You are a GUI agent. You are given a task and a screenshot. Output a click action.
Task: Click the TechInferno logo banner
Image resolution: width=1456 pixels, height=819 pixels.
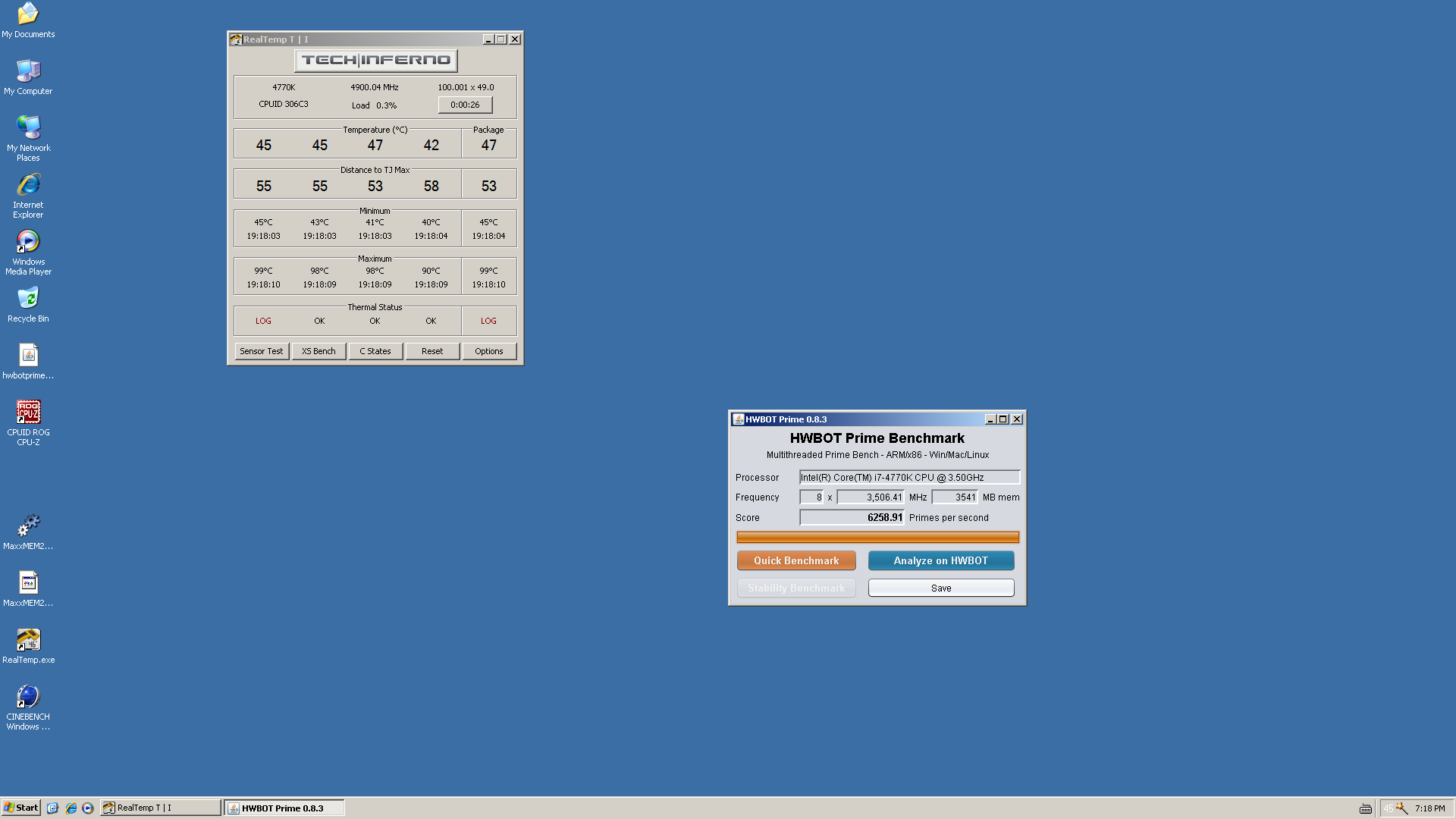375,60
